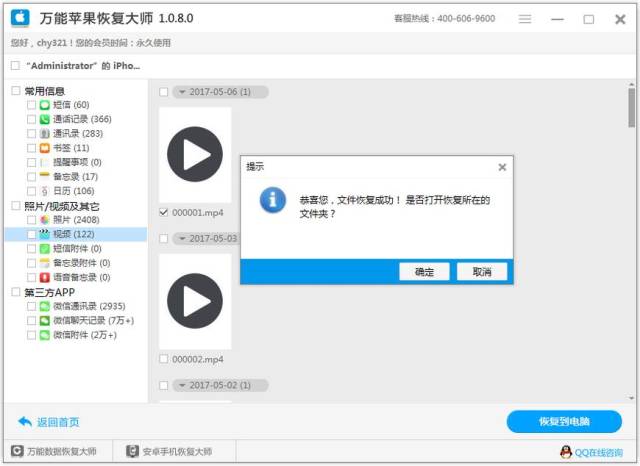
Task: Open 万能数据恢复大师 from the footer
Action: (x=62, y=451)
